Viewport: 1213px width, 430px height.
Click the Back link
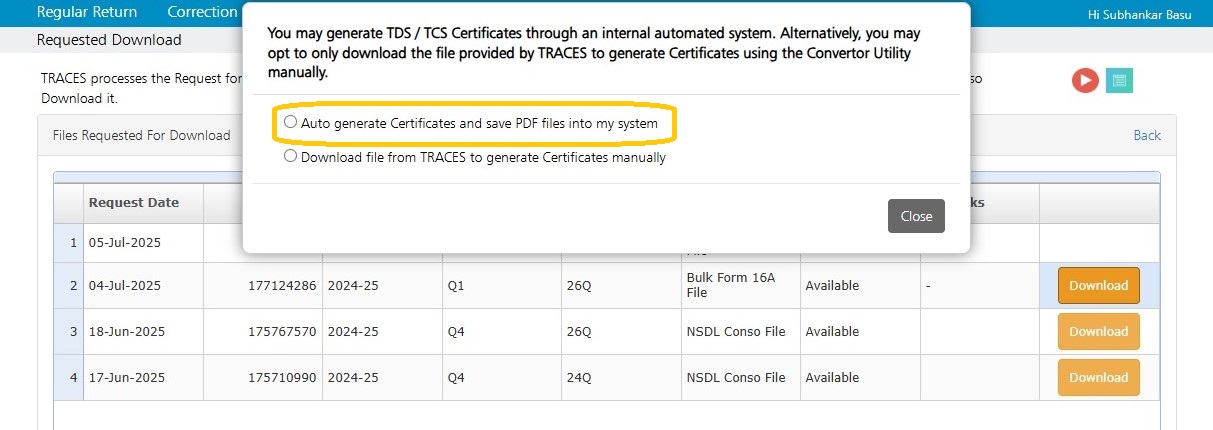[x=1147, y=135]
